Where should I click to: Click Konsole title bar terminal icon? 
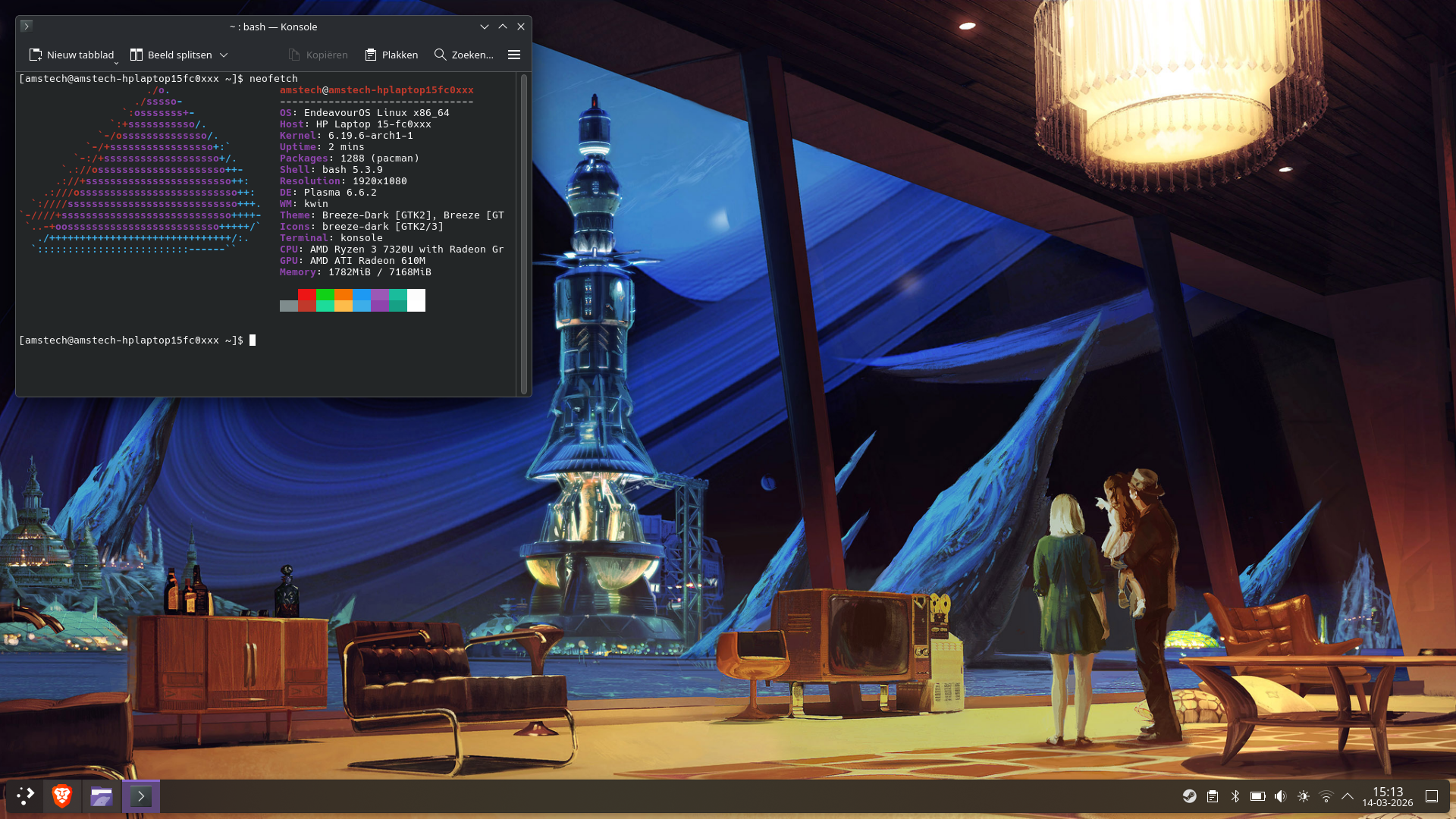point(27,26)
